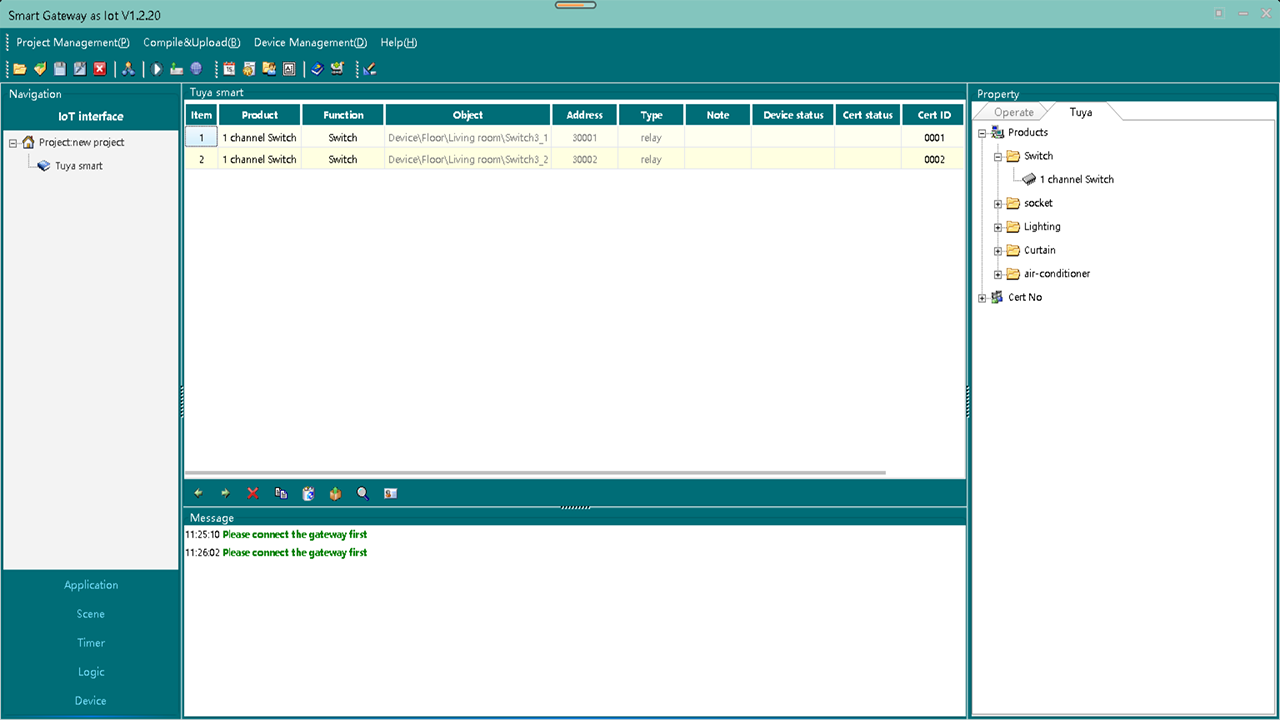This screenshot has height=720, width=1280.
Task: Click the IoT interface navigation header
Action: coord(91,116)
